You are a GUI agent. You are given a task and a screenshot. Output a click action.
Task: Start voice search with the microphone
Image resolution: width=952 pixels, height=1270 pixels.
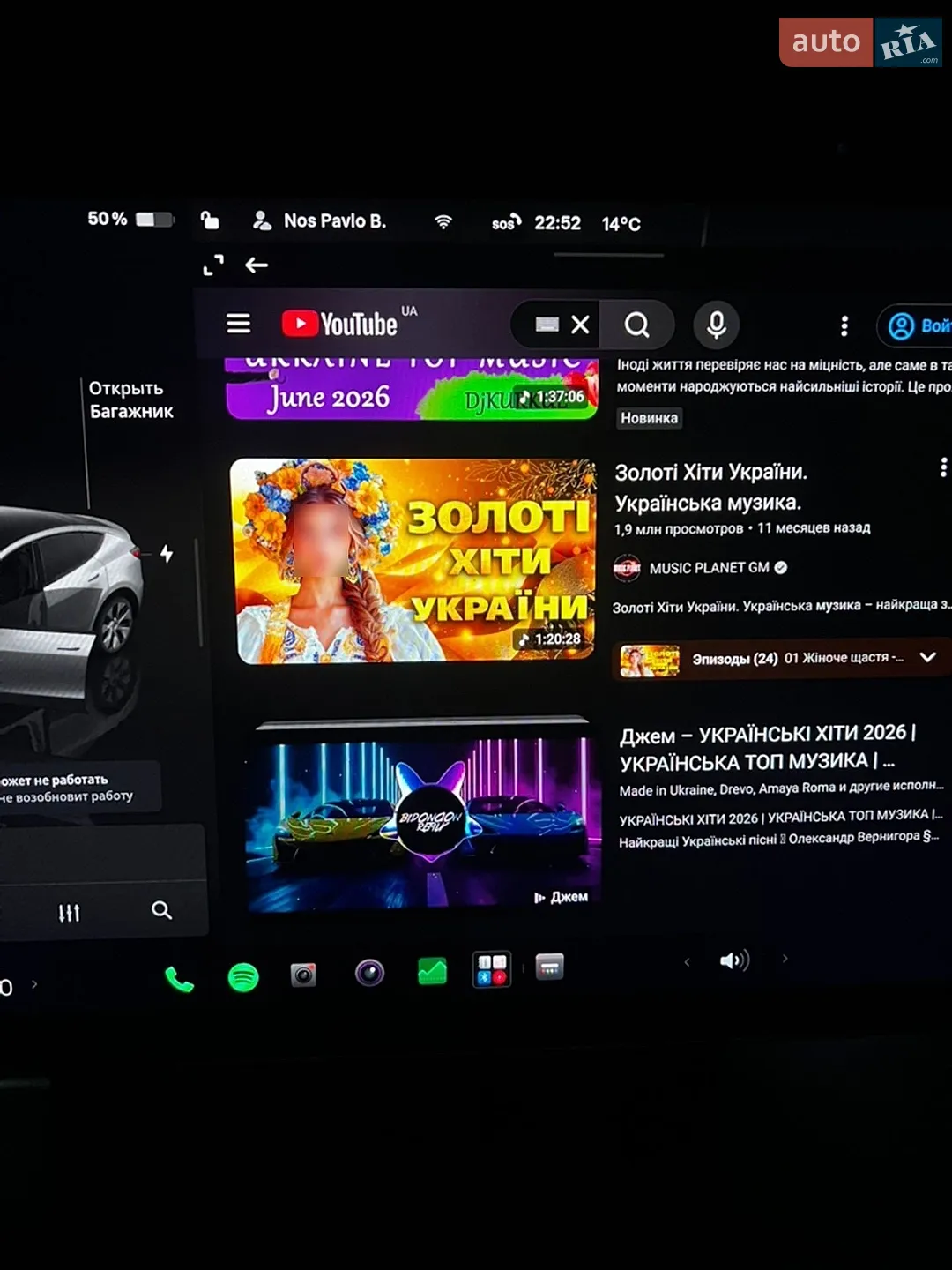(x=716, y=325)
